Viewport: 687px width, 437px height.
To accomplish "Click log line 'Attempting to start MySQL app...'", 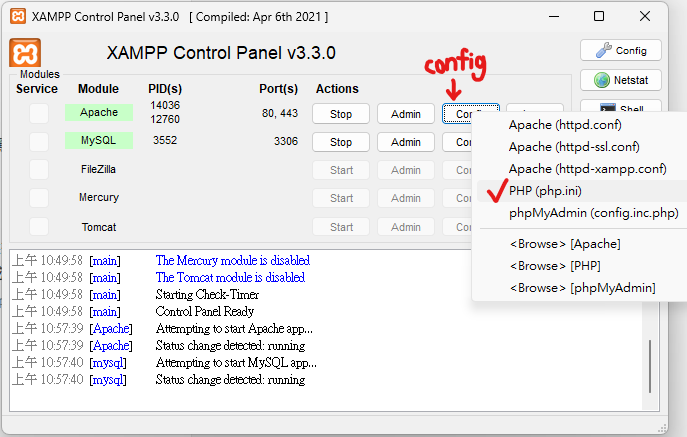I will [x=236, y=363].
